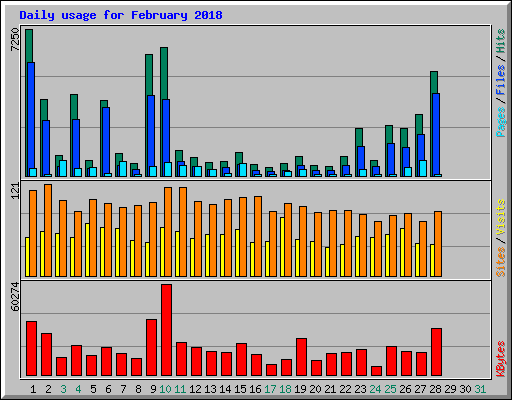Click the red KBytes bar for day 1
Viewport: 512px width, 400px height.
[31, 349]
